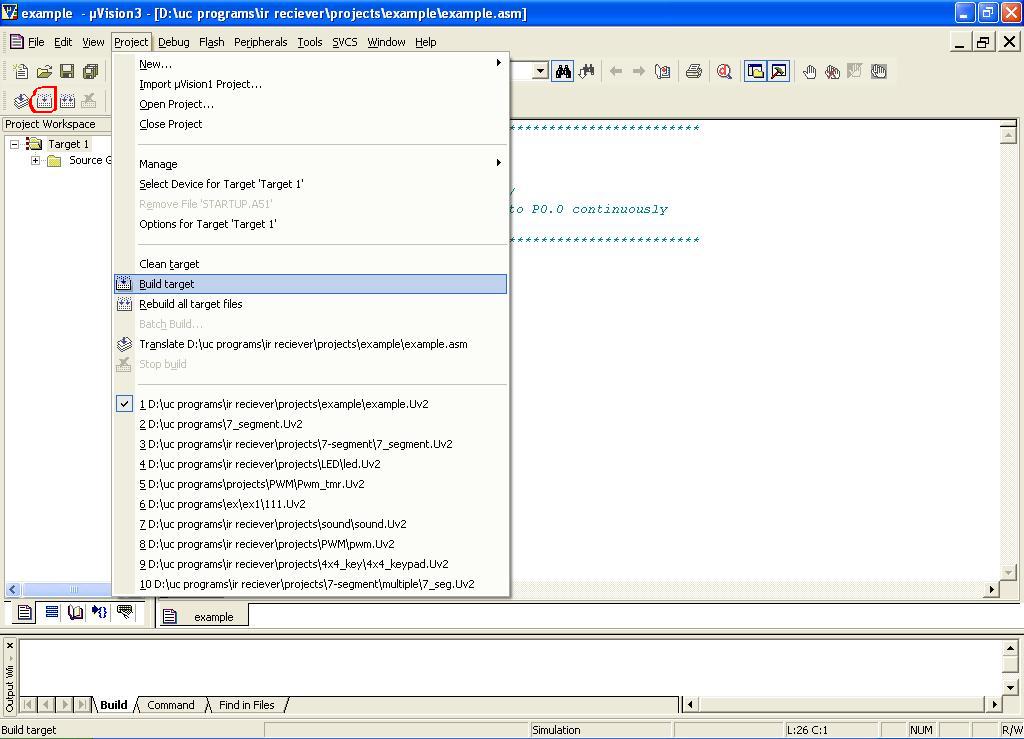The image size is (1024, 739).
Task: Open the Flash menu
Action: point(212,42)
